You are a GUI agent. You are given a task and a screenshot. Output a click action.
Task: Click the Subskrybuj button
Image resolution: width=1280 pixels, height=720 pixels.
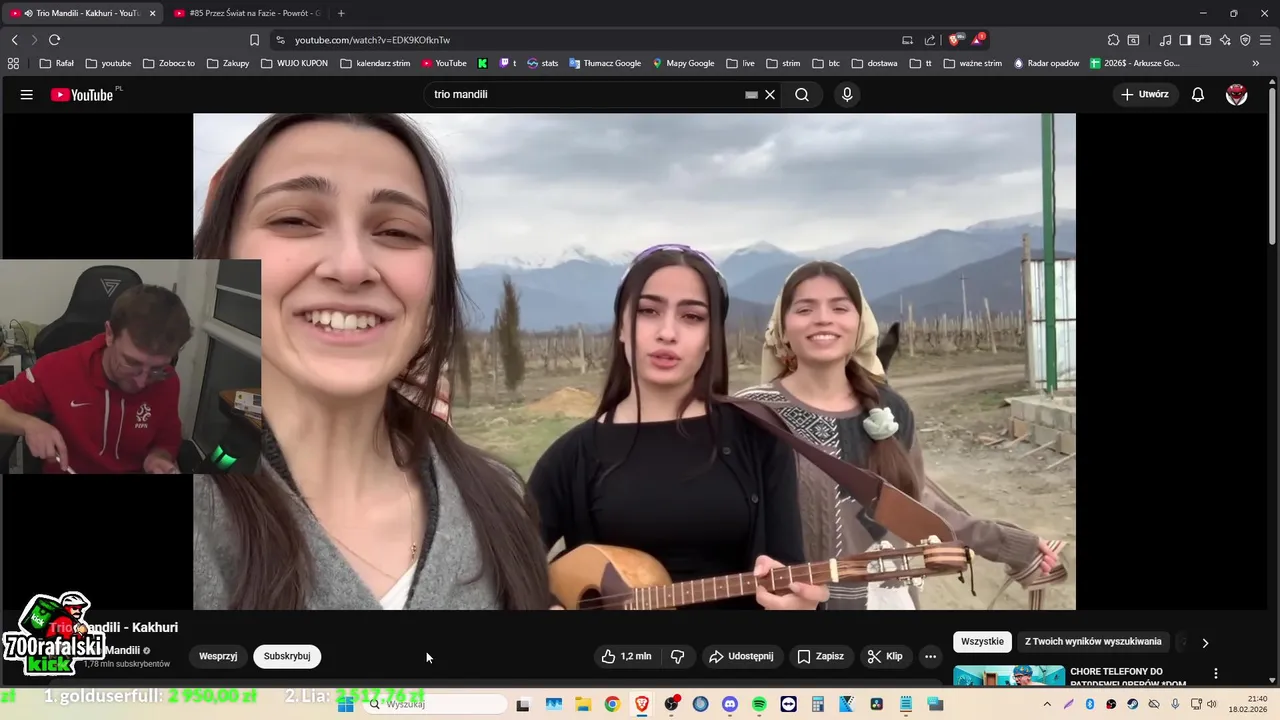coord(287,656)
